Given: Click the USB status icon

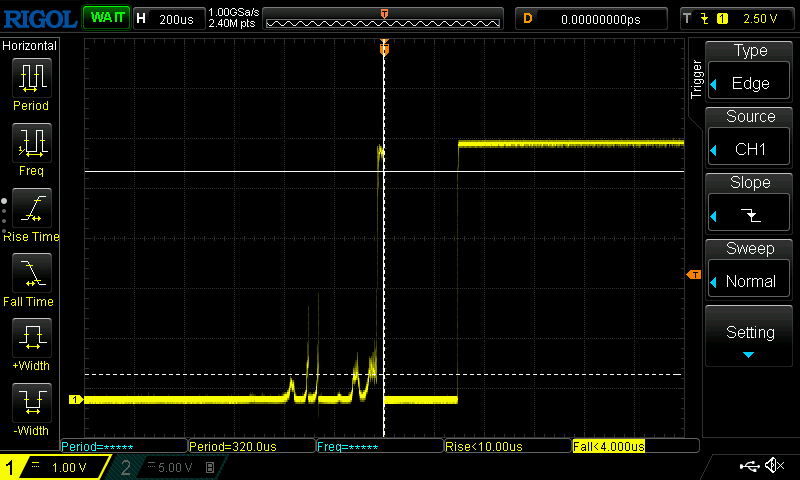Looking at the screenshot, I should (x=749, y=466).
